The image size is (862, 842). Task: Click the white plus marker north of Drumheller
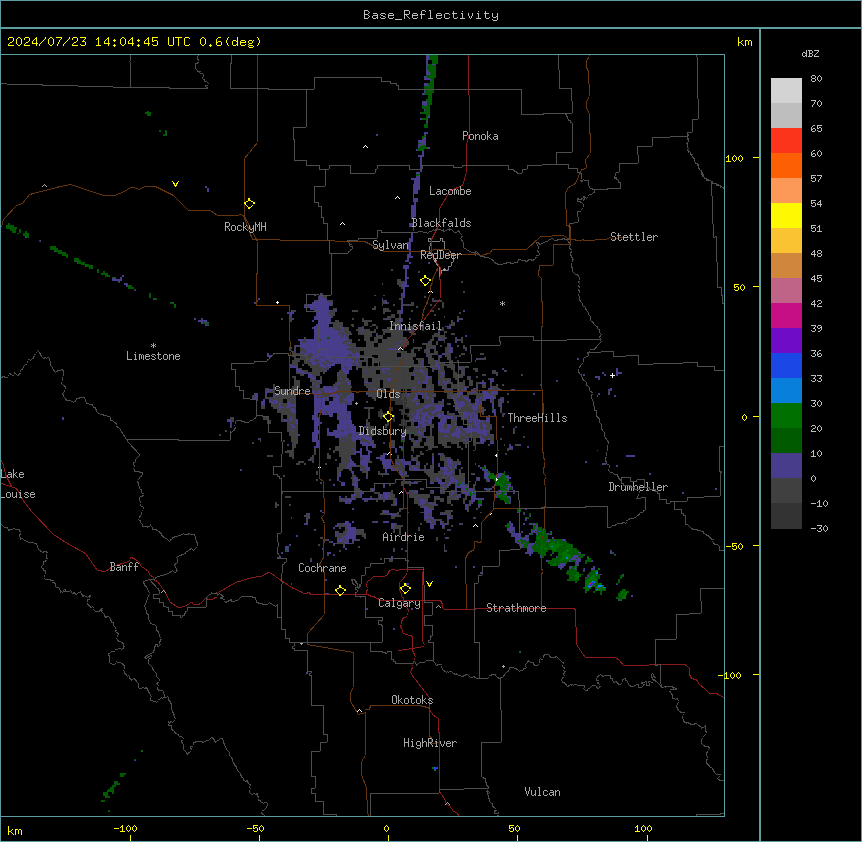tap(612, 375)
